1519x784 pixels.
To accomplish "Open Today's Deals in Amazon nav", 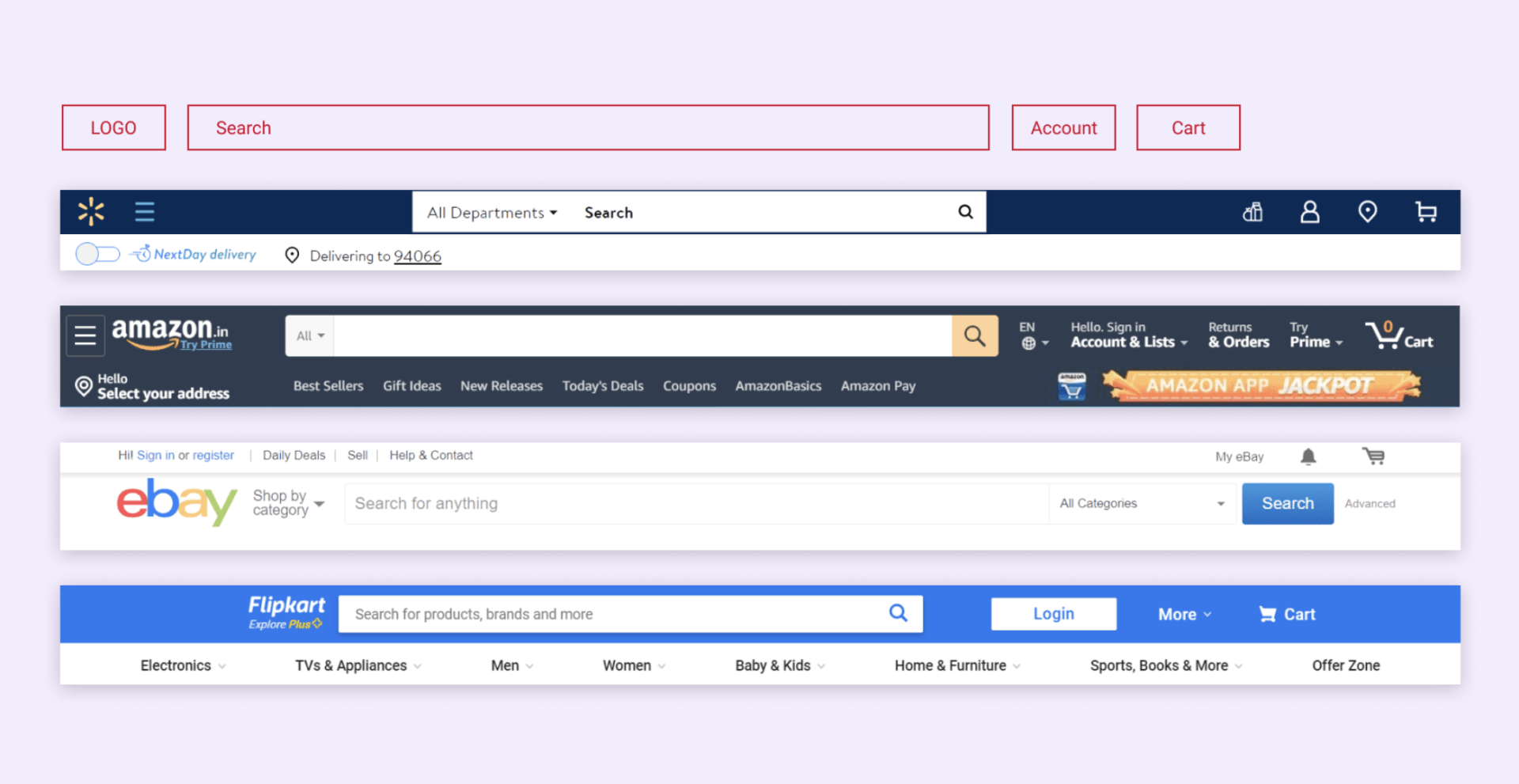I will (603, 386).
